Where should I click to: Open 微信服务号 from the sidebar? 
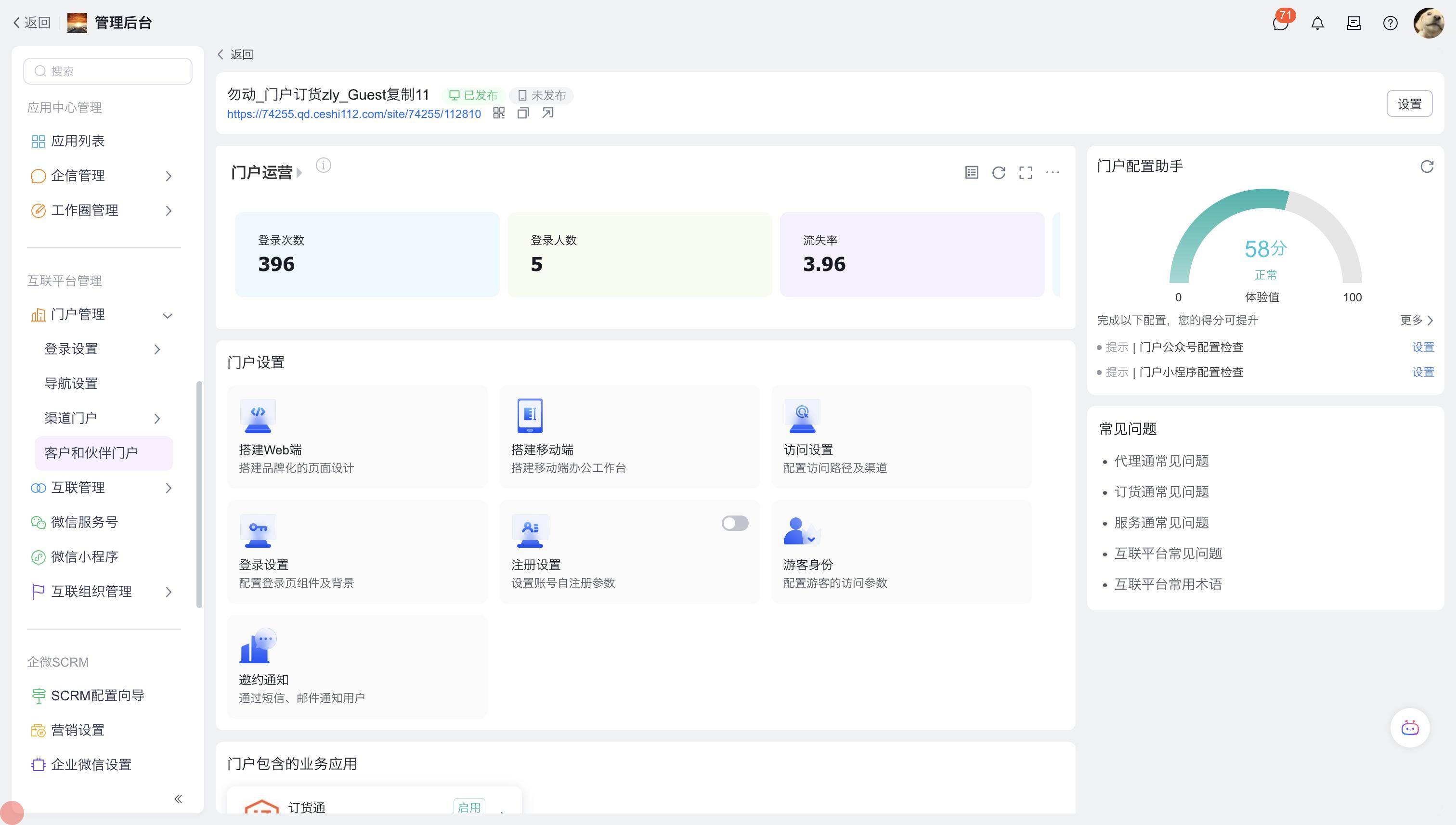click(84, 522)
